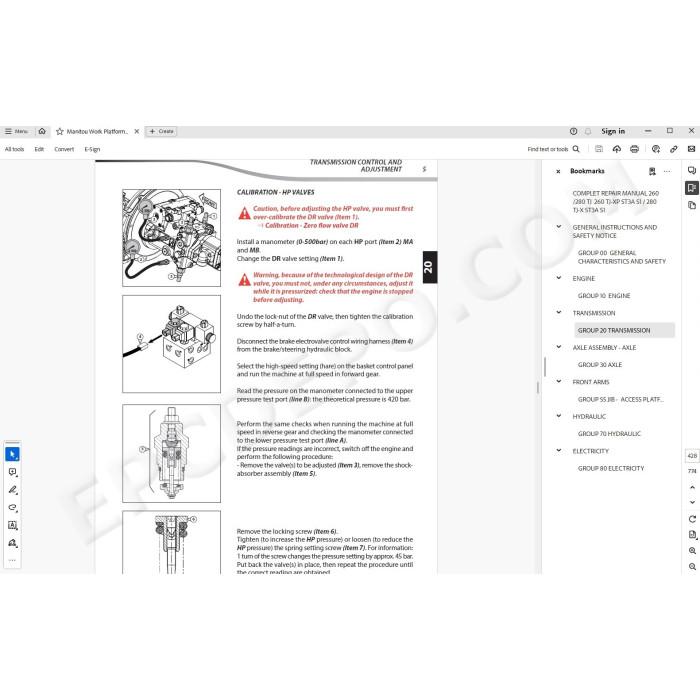Click the valve cross-section diagram
Screen dimensions: 700x700
171,454
